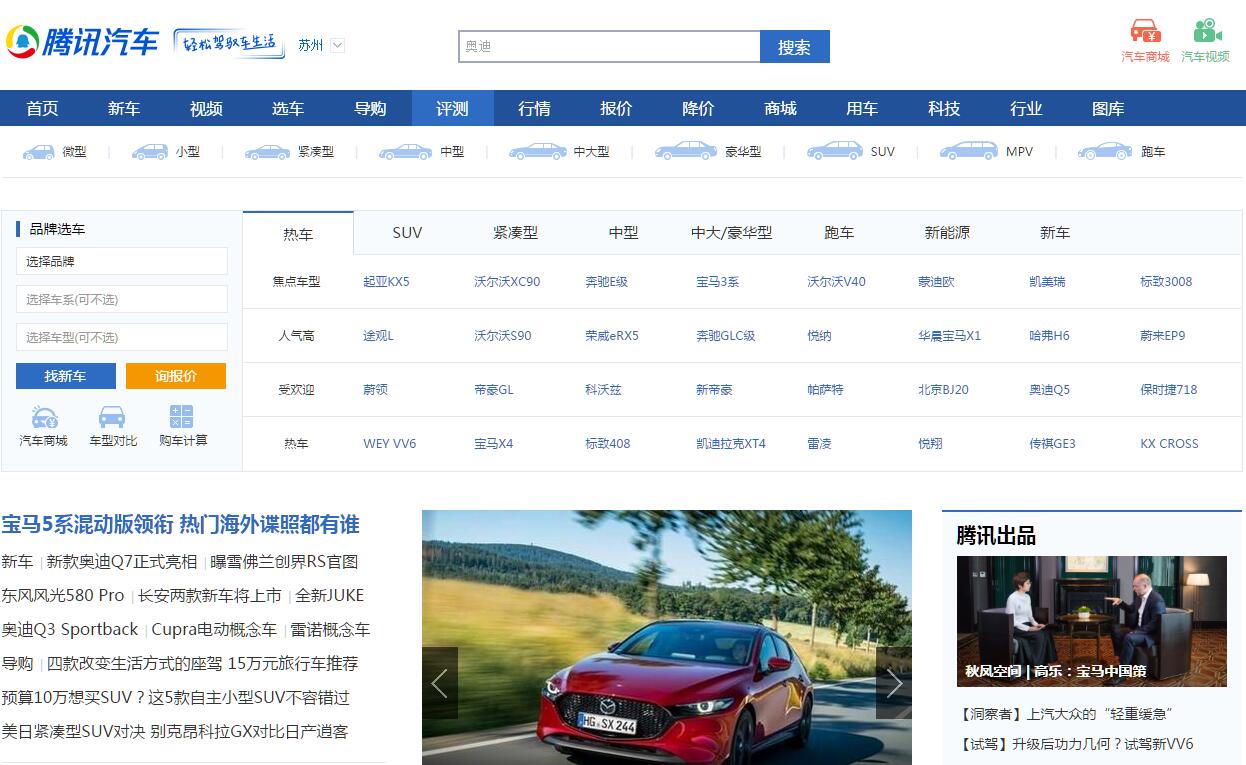Expand the 选择车型 model dropdown
Screen dimensions: 1246x765
click(x=122, y=337)
